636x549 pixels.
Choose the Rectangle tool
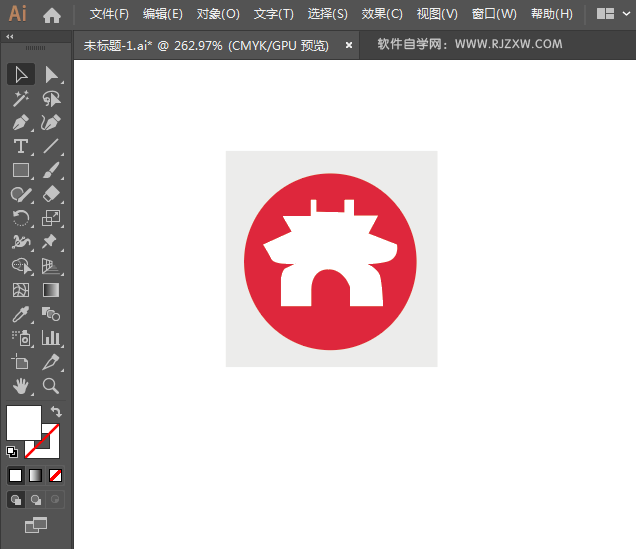click(x=21, y=170)
